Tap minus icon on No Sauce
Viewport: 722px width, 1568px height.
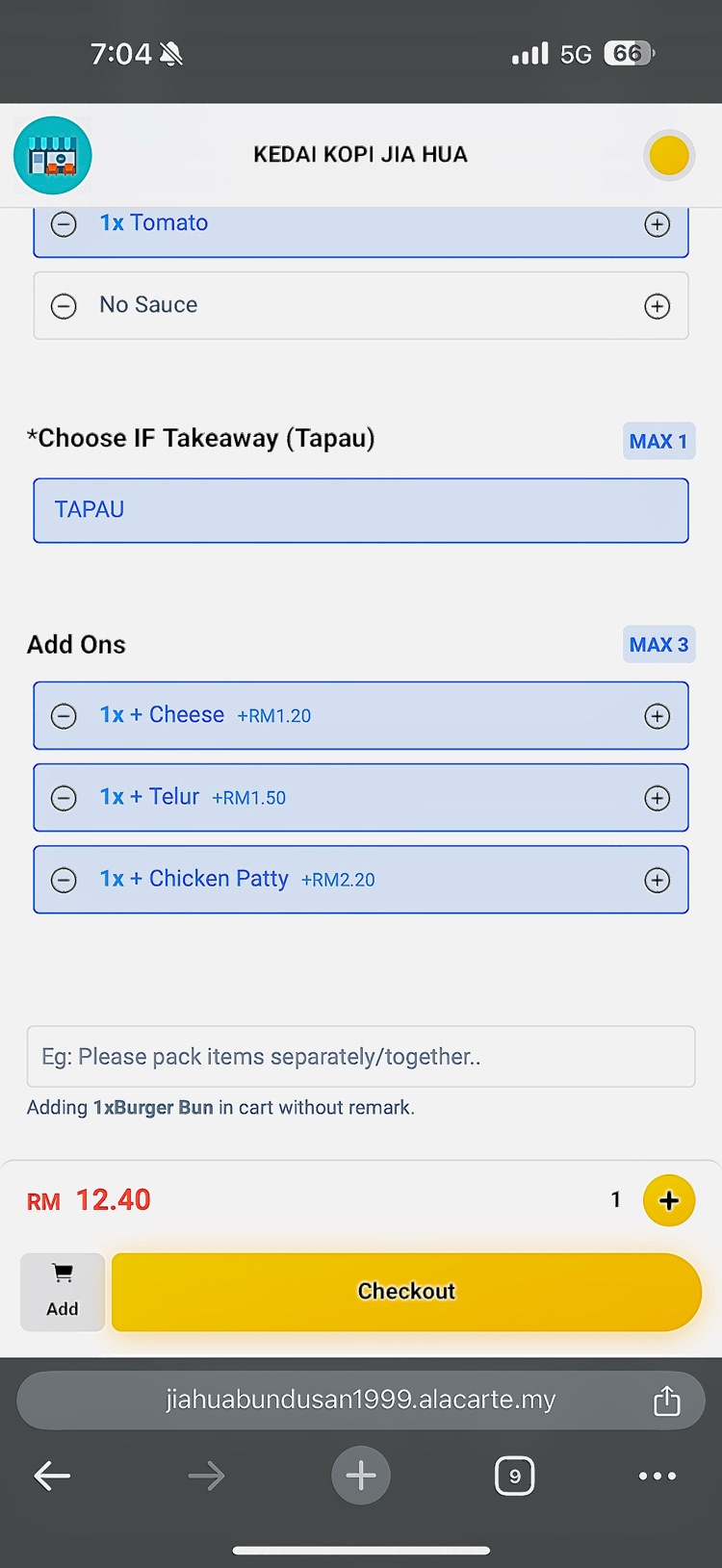coord(64,306)
